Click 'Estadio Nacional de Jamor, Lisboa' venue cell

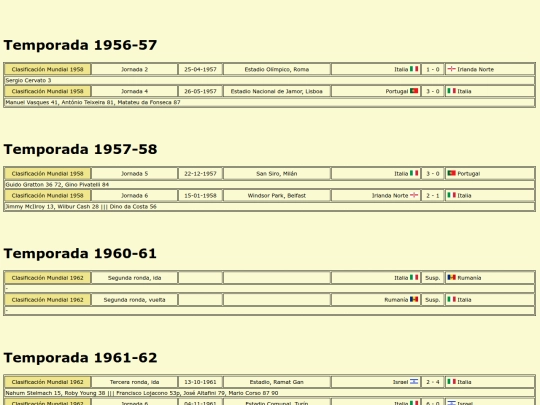tap(277, 91)
